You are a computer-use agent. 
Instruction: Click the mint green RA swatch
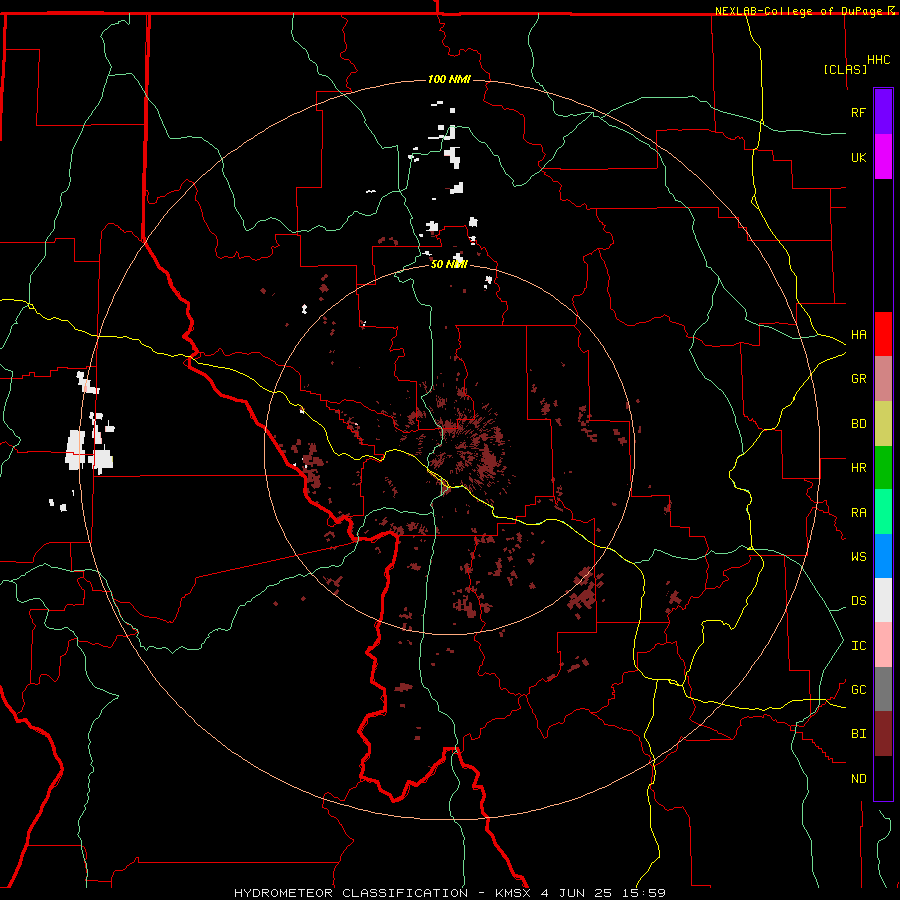[883, 512]
